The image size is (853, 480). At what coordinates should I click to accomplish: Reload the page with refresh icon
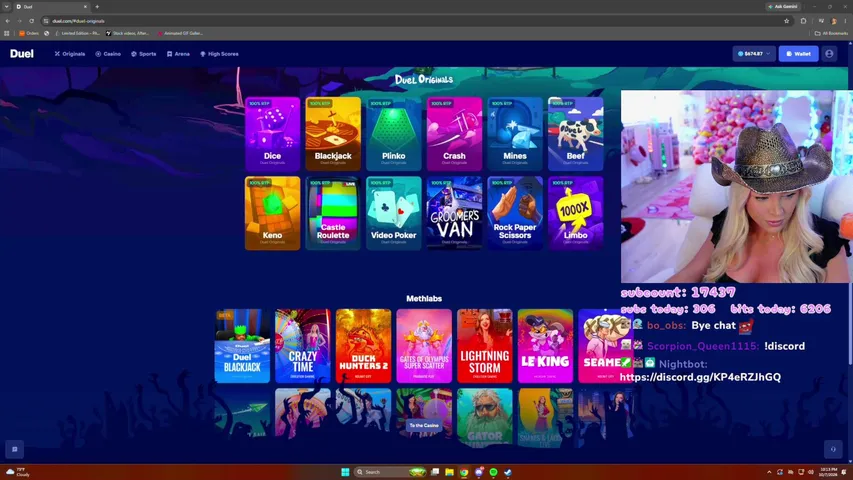(32, 21)
